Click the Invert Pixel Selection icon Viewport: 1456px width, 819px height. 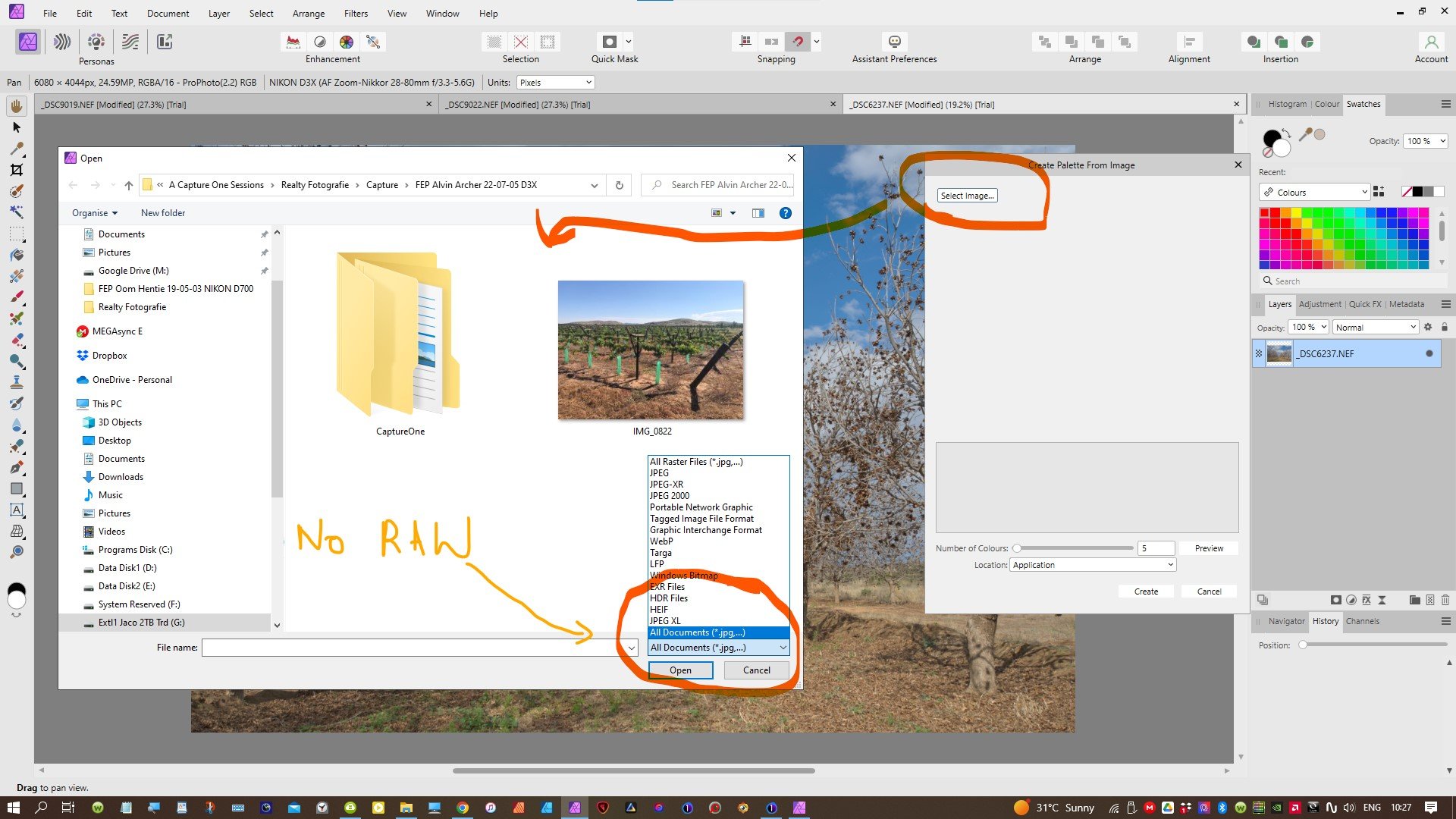(548, 42)
